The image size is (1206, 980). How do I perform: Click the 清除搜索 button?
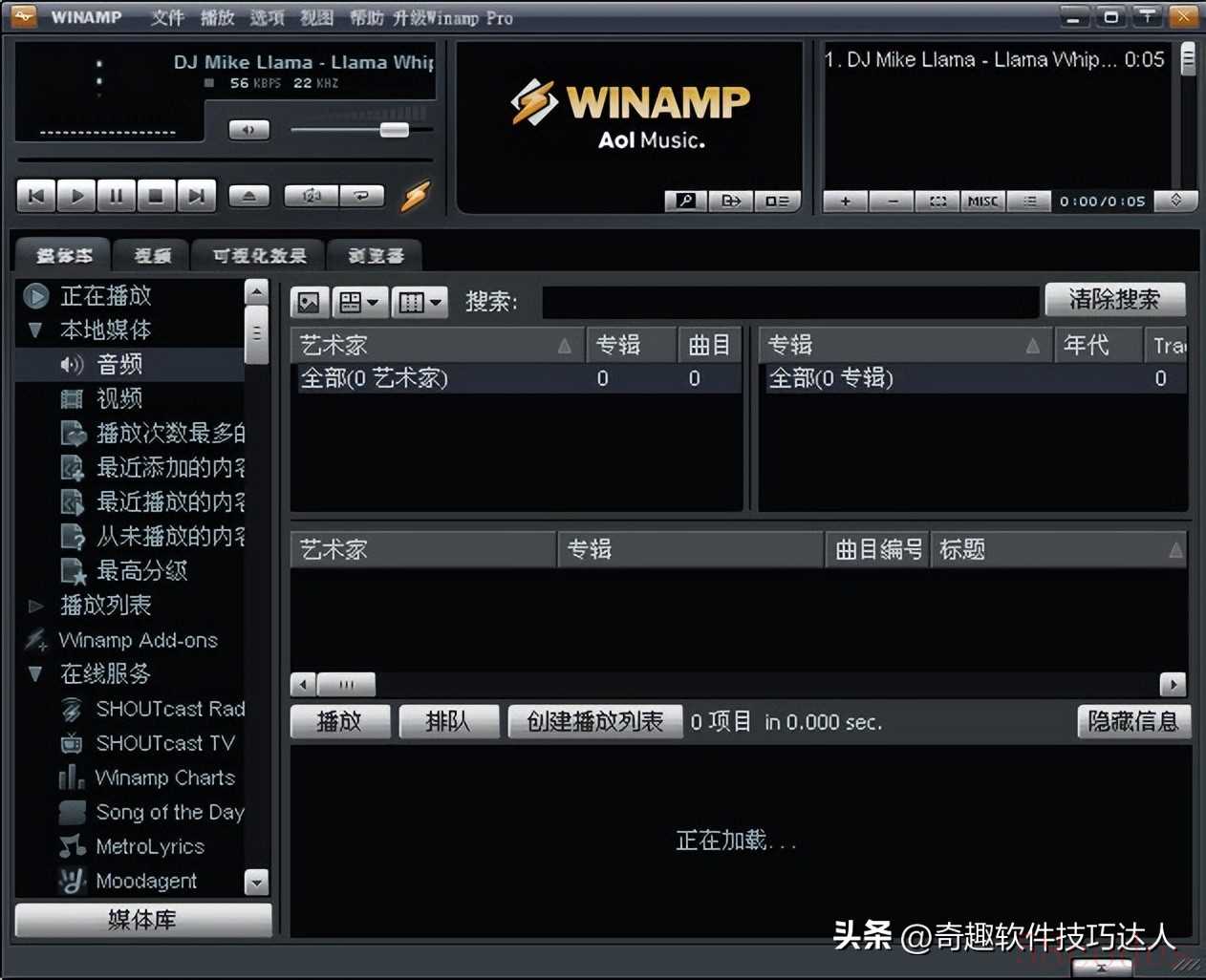click(x=1115, y=299)
